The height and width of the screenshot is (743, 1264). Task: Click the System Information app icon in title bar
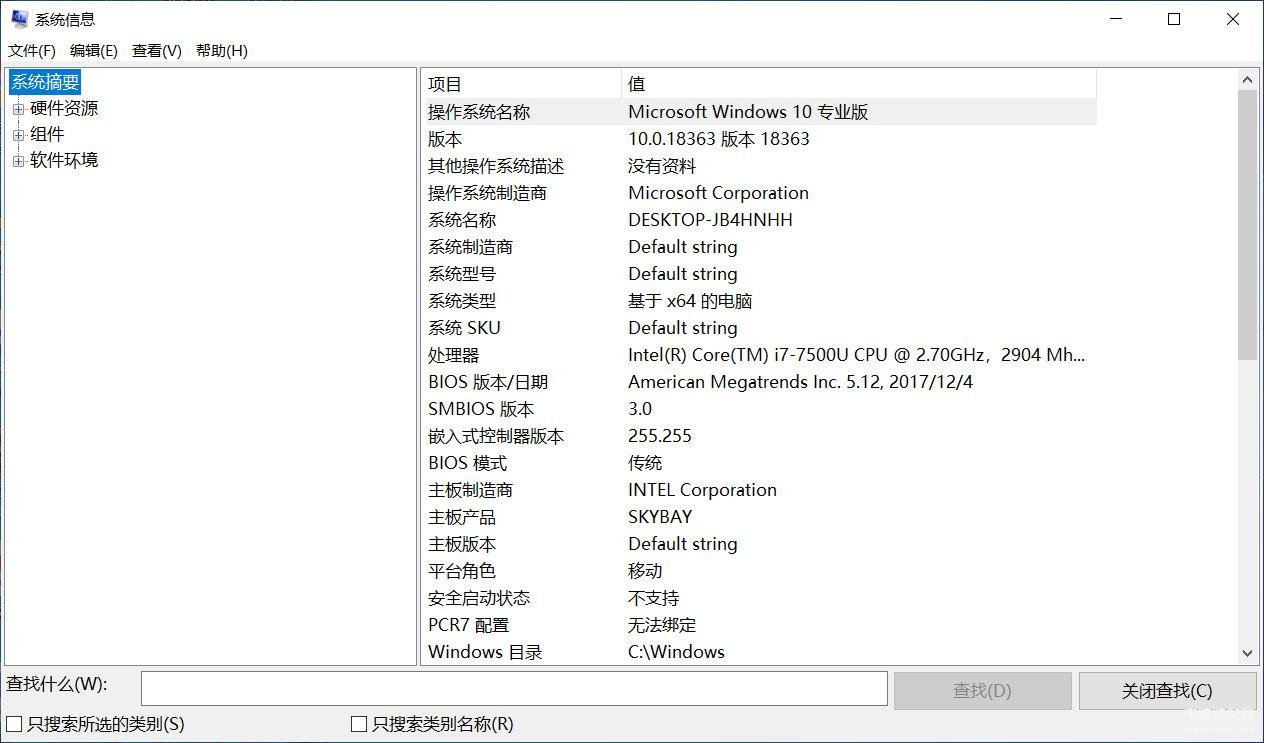click(19, 19)
